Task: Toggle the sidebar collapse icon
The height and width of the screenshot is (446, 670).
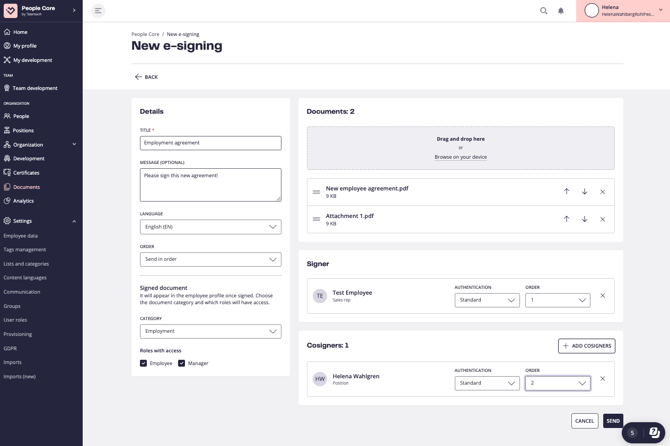Action: point(98,11)
